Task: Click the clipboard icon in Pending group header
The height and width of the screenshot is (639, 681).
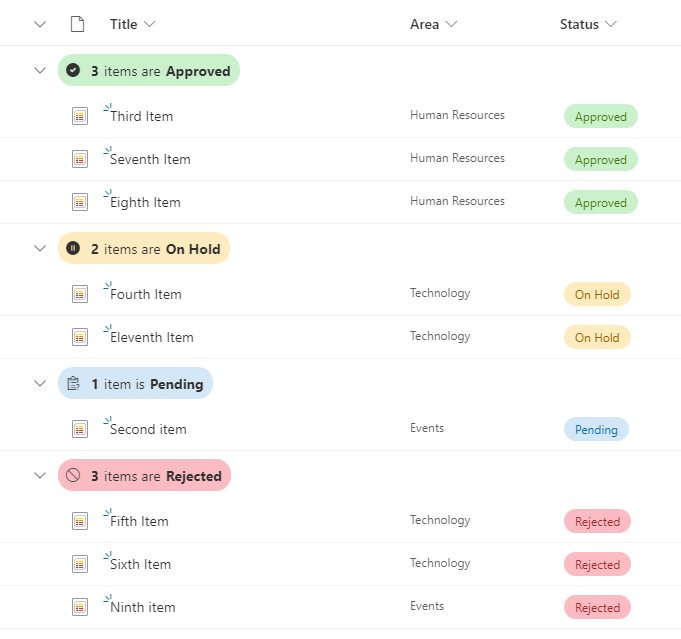Action: (x=73, y=383)
